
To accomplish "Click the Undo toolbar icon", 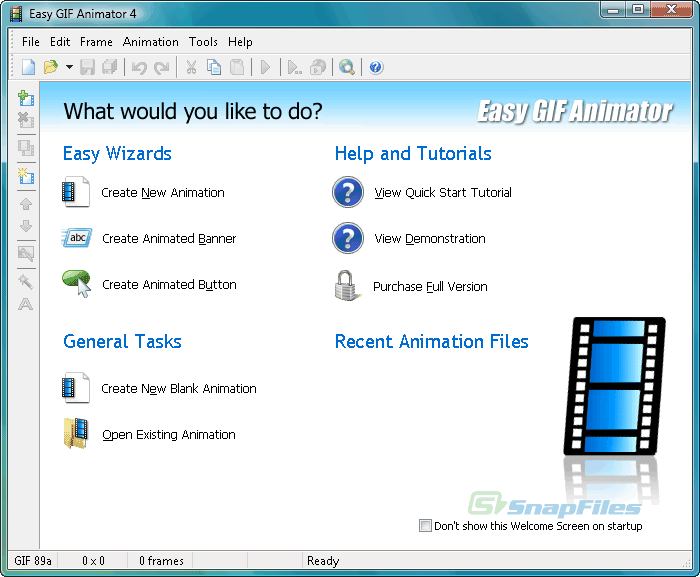I will click(139, 67).
